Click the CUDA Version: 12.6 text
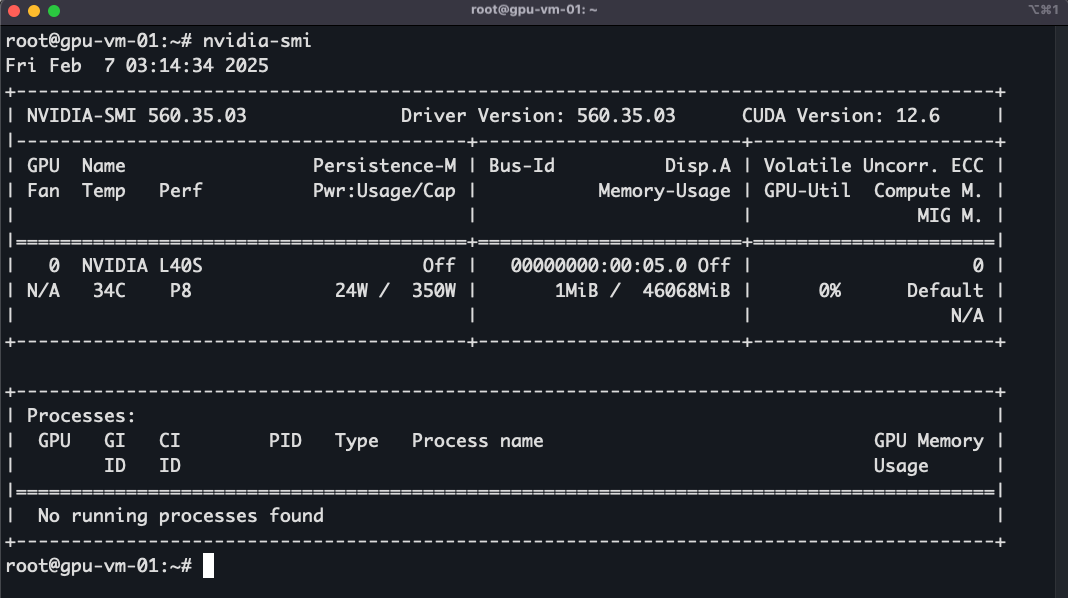Image resolution: width=1068 pixels, height=598 pixels. coord(841,116)
